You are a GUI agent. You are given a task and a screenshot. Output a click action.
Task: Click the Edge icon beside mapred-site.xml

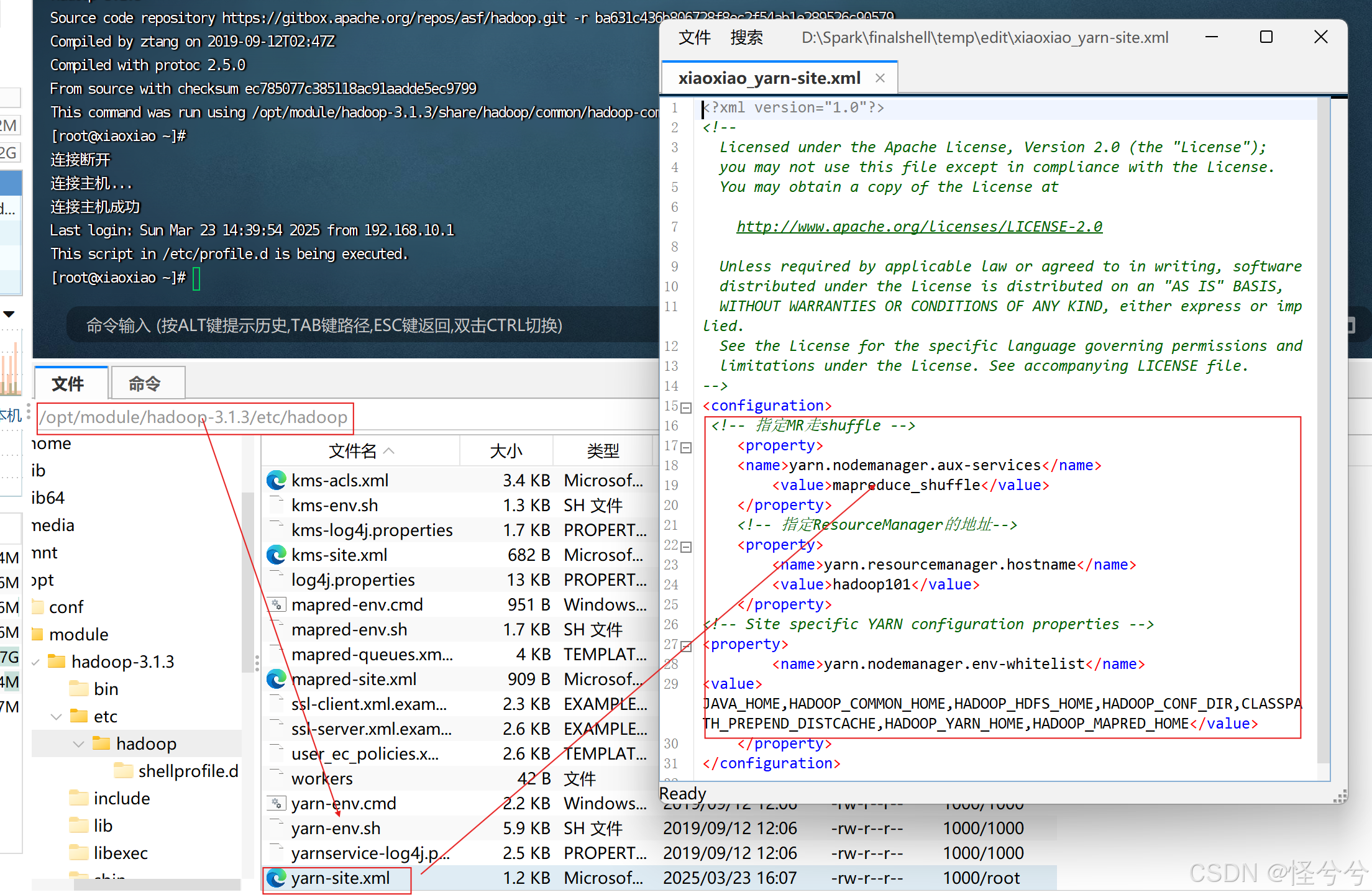276,679
